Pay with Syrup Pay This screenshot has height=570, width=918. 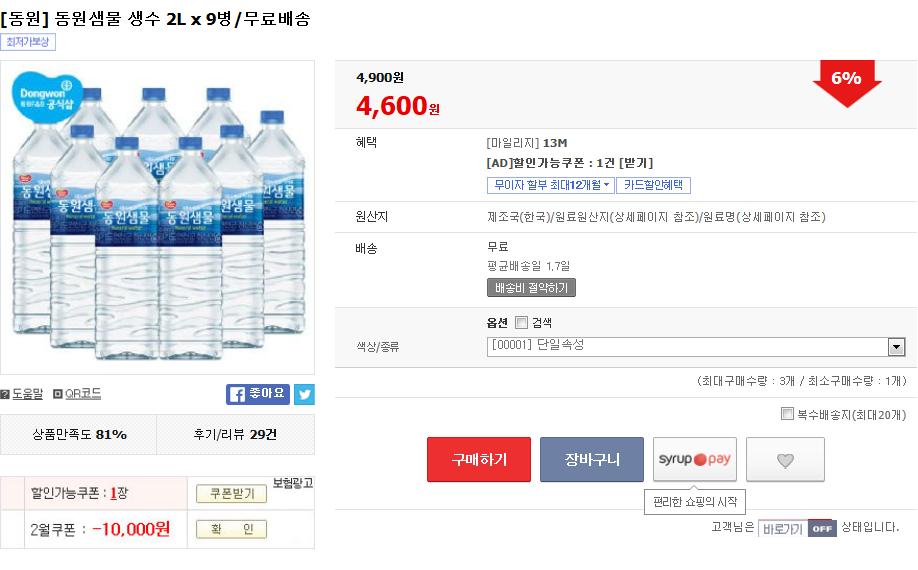pos(694,460)
